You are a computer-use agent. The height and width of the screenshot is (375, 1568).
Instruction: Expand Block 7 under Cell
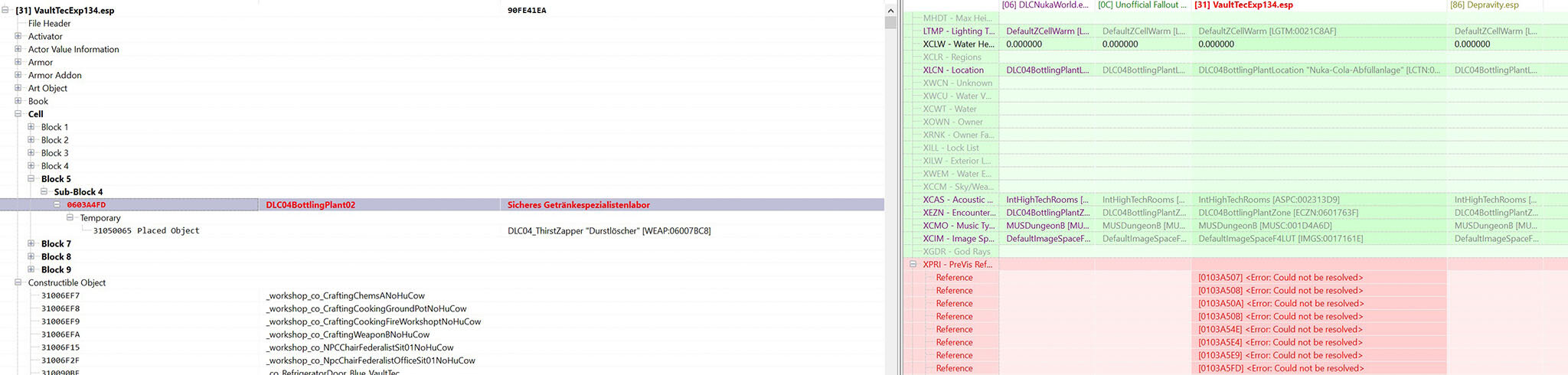coord(31,244)
